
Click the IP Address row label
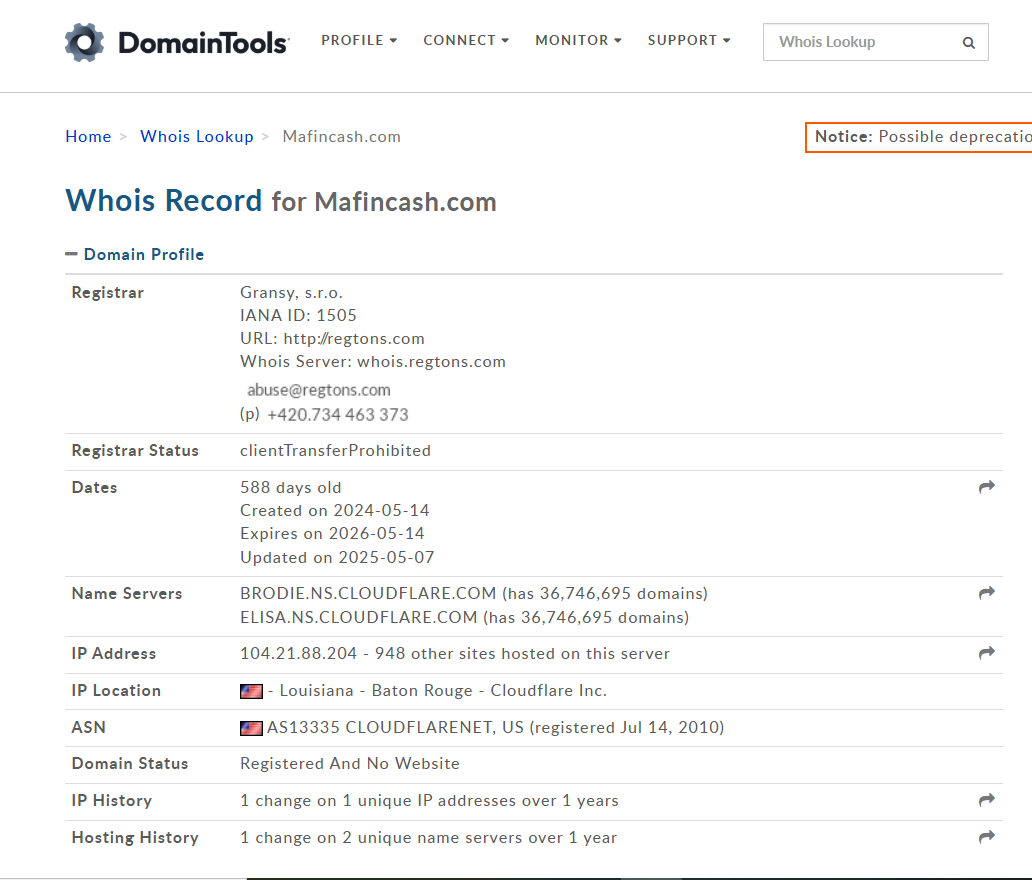pyautogui.click(x=114, y=653)
